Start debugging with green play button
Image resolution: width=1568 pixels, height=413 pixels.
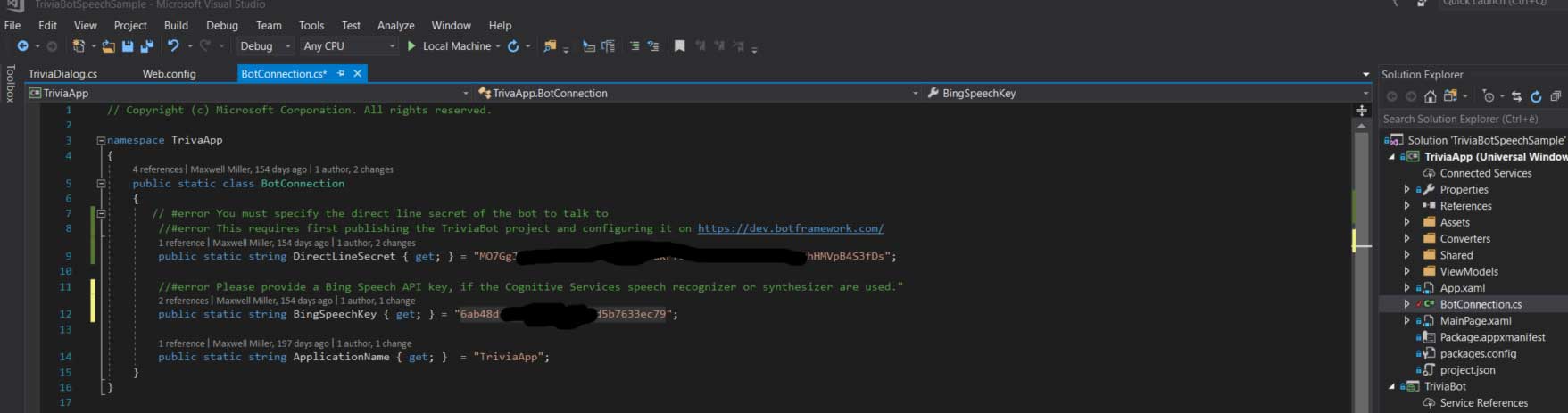click(411, 46)
